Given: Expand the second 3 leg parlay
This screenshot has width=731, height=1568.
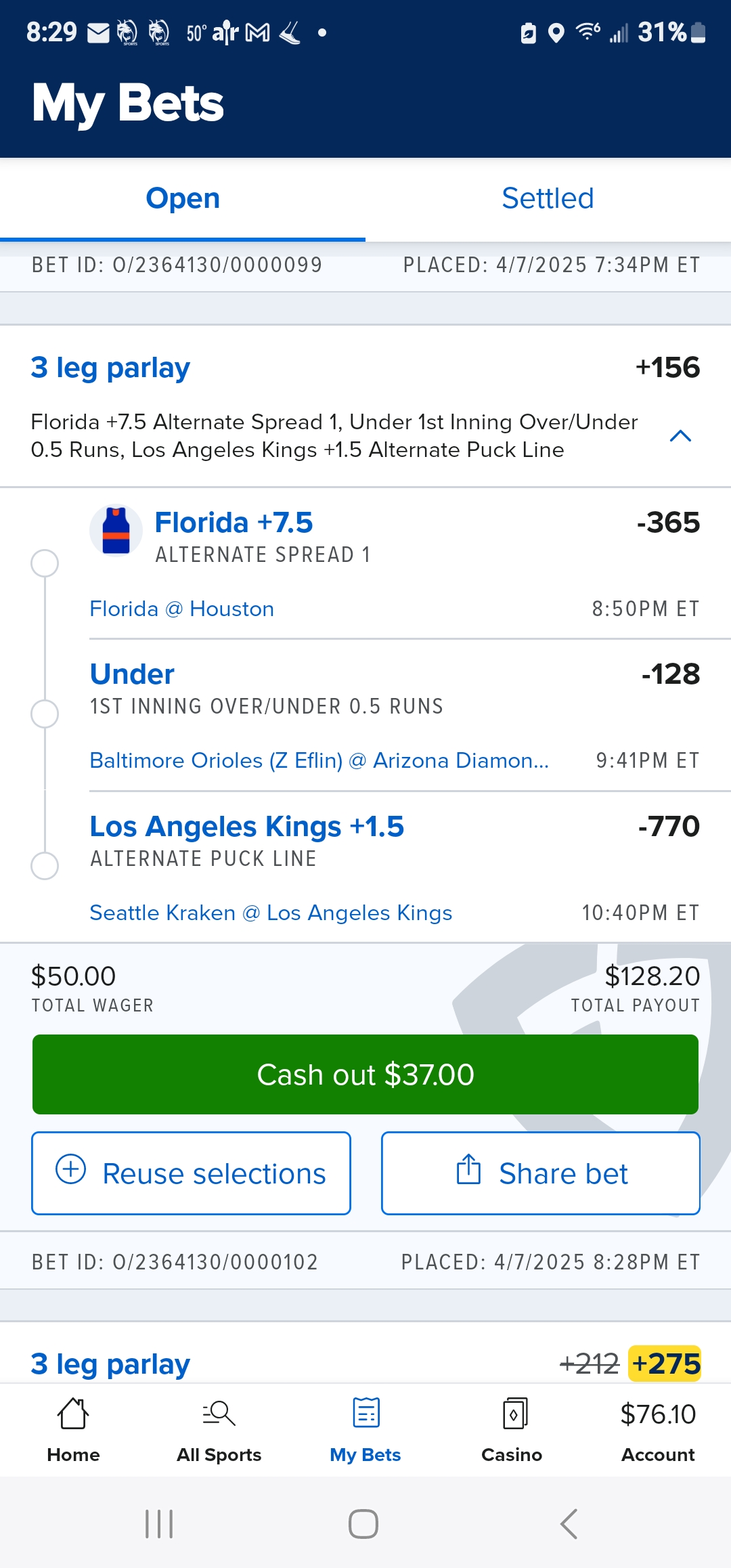Looking at the screenshot, I should 110,1364.
